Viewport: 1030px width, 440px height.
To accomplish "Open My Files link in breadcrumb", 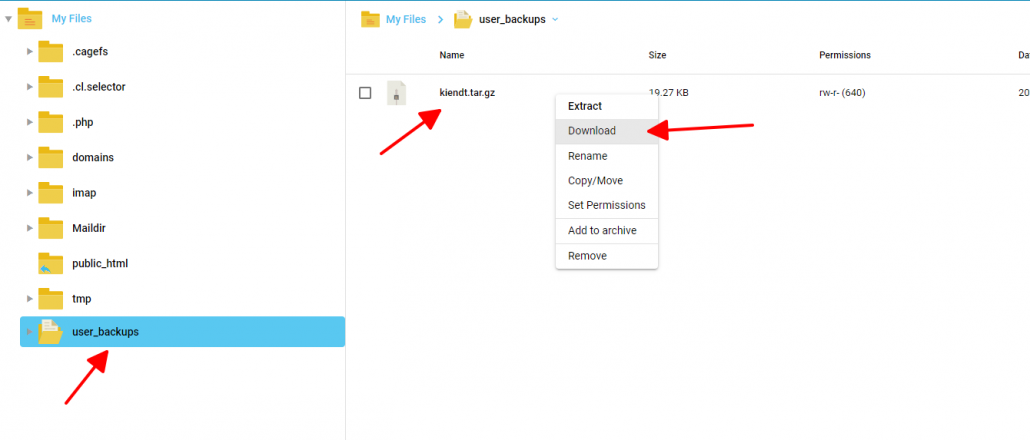I will [x=406, y=20].
